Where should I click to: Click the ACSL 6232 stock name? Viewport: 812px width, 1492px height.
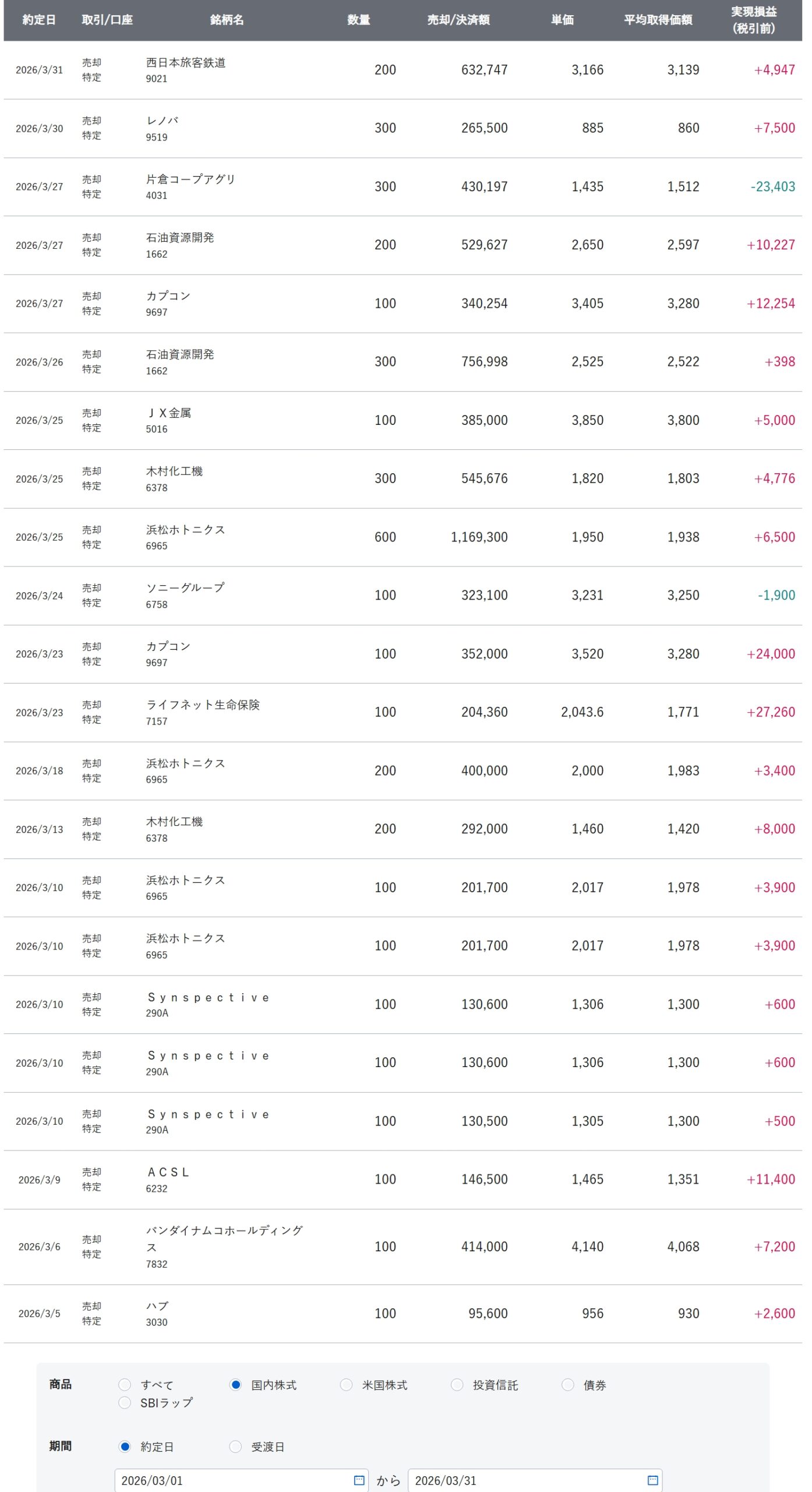click(168, 1172)
